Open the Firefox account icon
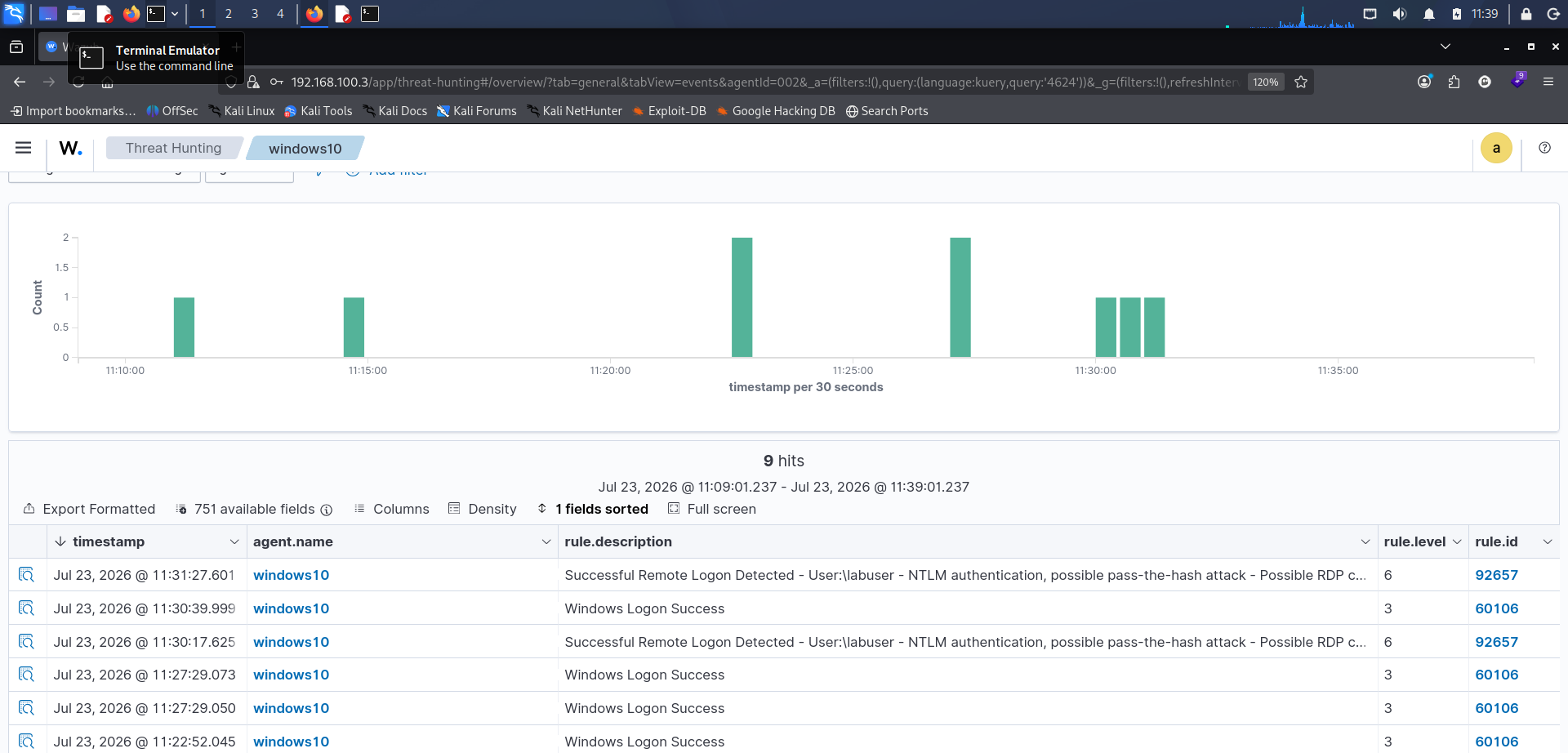 [x=1424, y=82]
